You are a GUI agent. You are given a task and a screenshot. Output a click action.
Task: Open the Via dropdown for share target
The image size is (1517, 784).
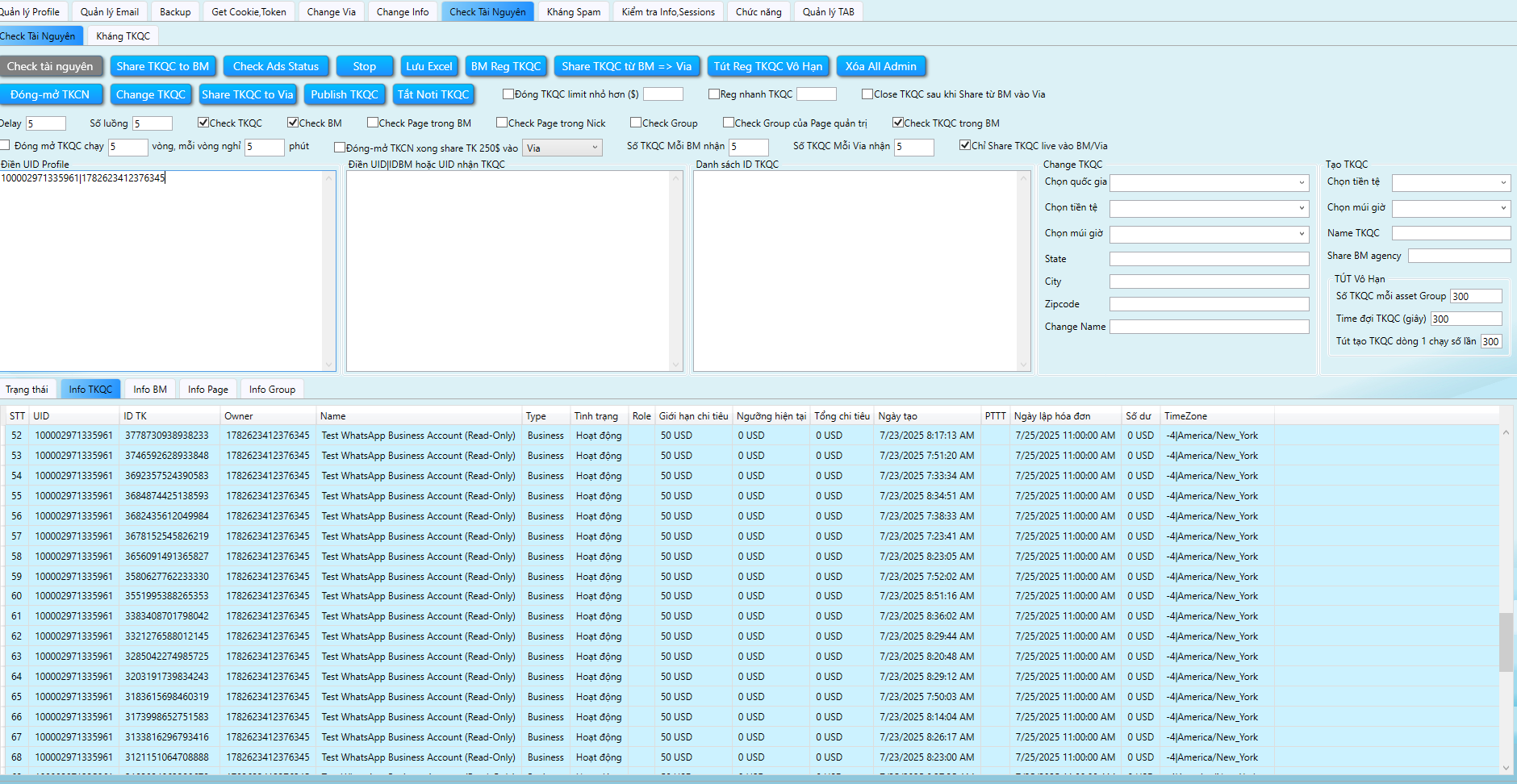click(562, 148)
